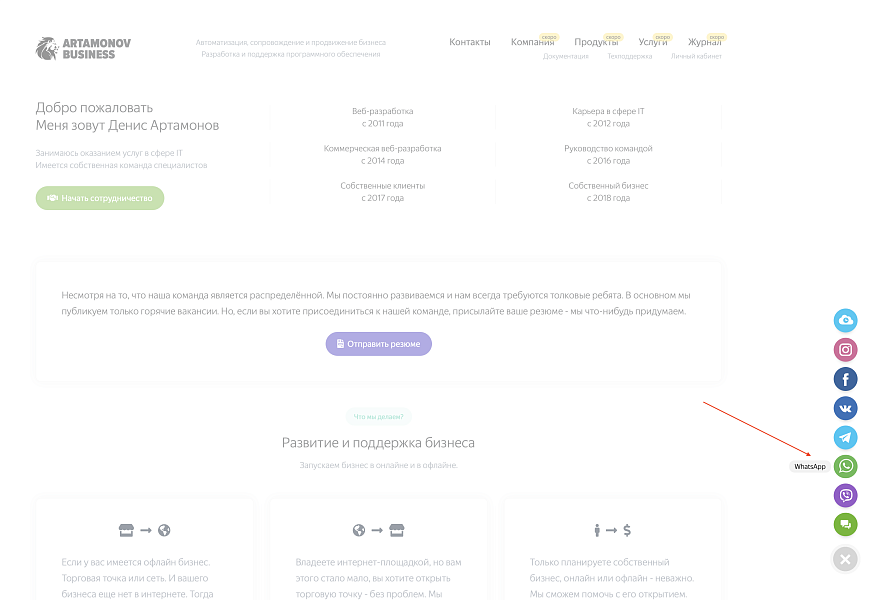
Task: Select 'Журнал' in the navigation
Action: (705, 42)
